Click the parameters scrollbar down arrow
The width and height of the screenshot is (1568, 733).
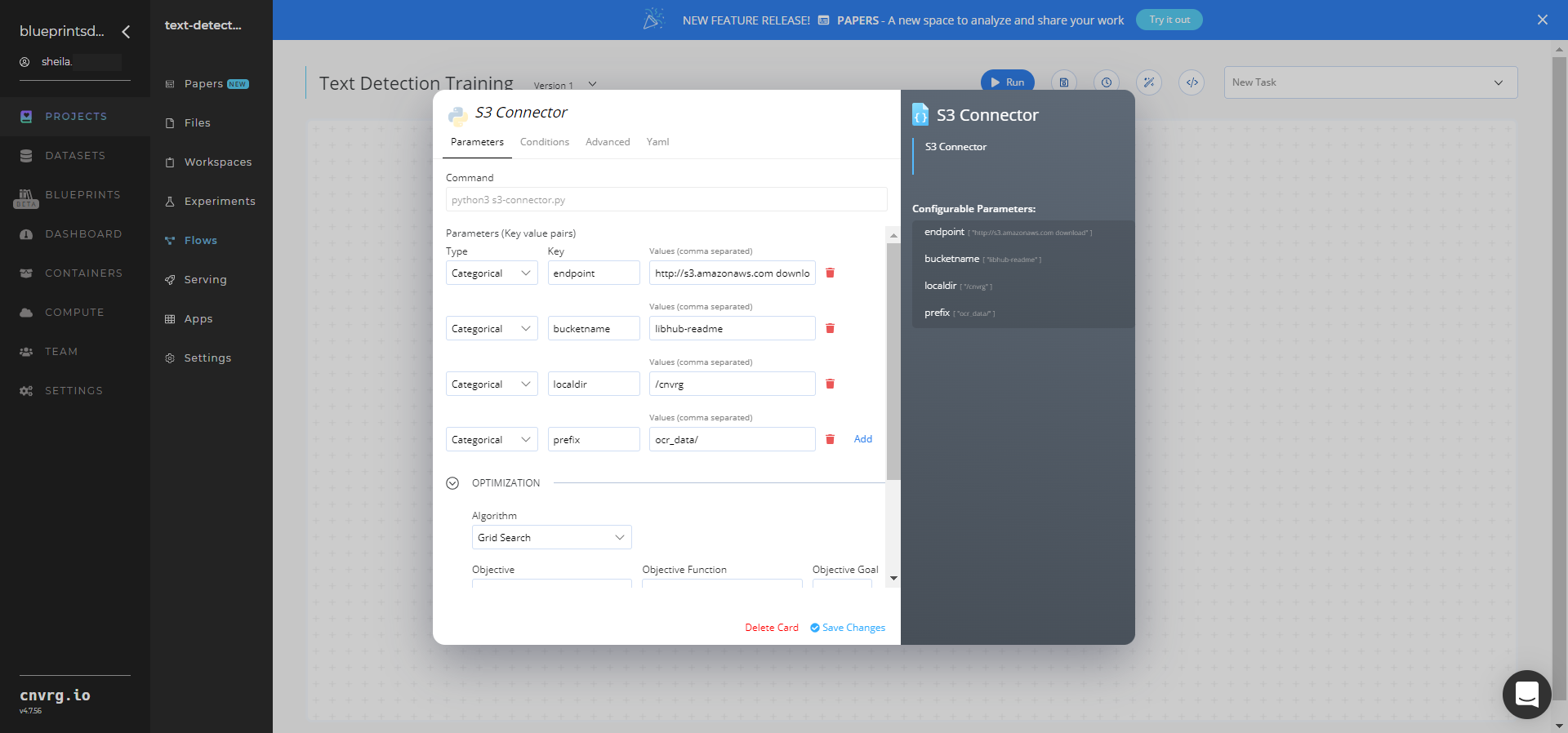click(x=893, y=578)
